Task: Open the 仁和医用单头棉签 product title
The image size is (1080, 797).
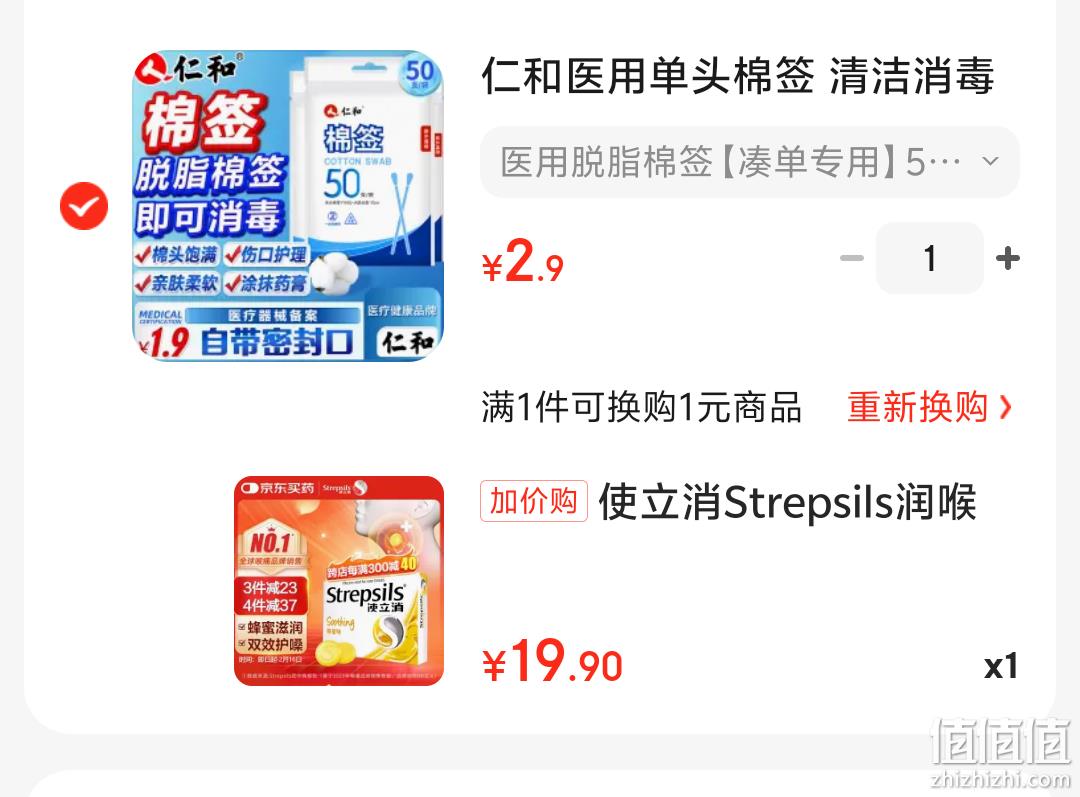Action: tap(738, 76)
